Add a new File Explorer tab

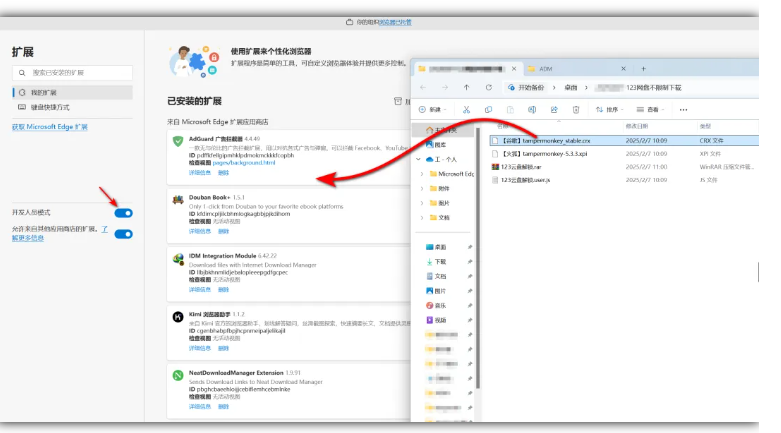pos(643,69)
